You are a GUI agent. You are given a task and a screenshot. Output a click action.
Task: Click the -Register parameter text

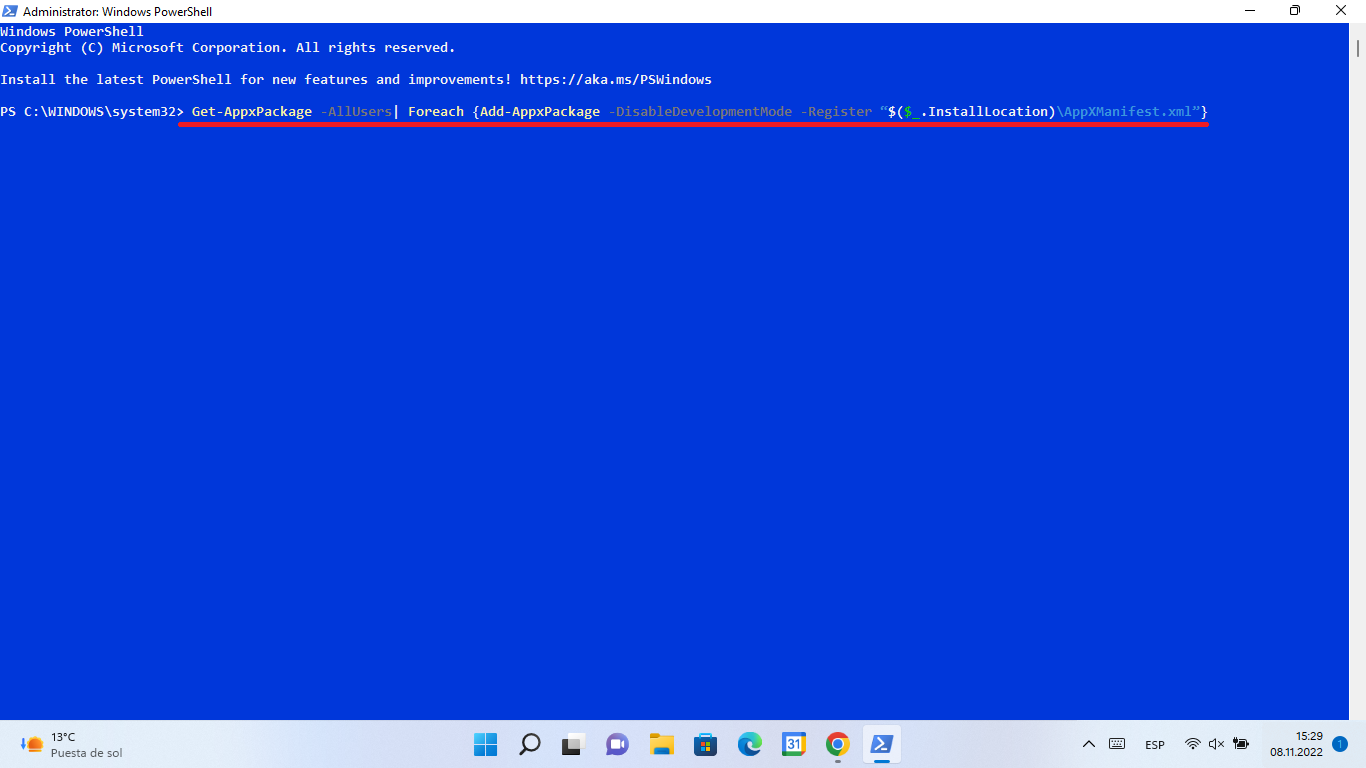pos(836,111)
